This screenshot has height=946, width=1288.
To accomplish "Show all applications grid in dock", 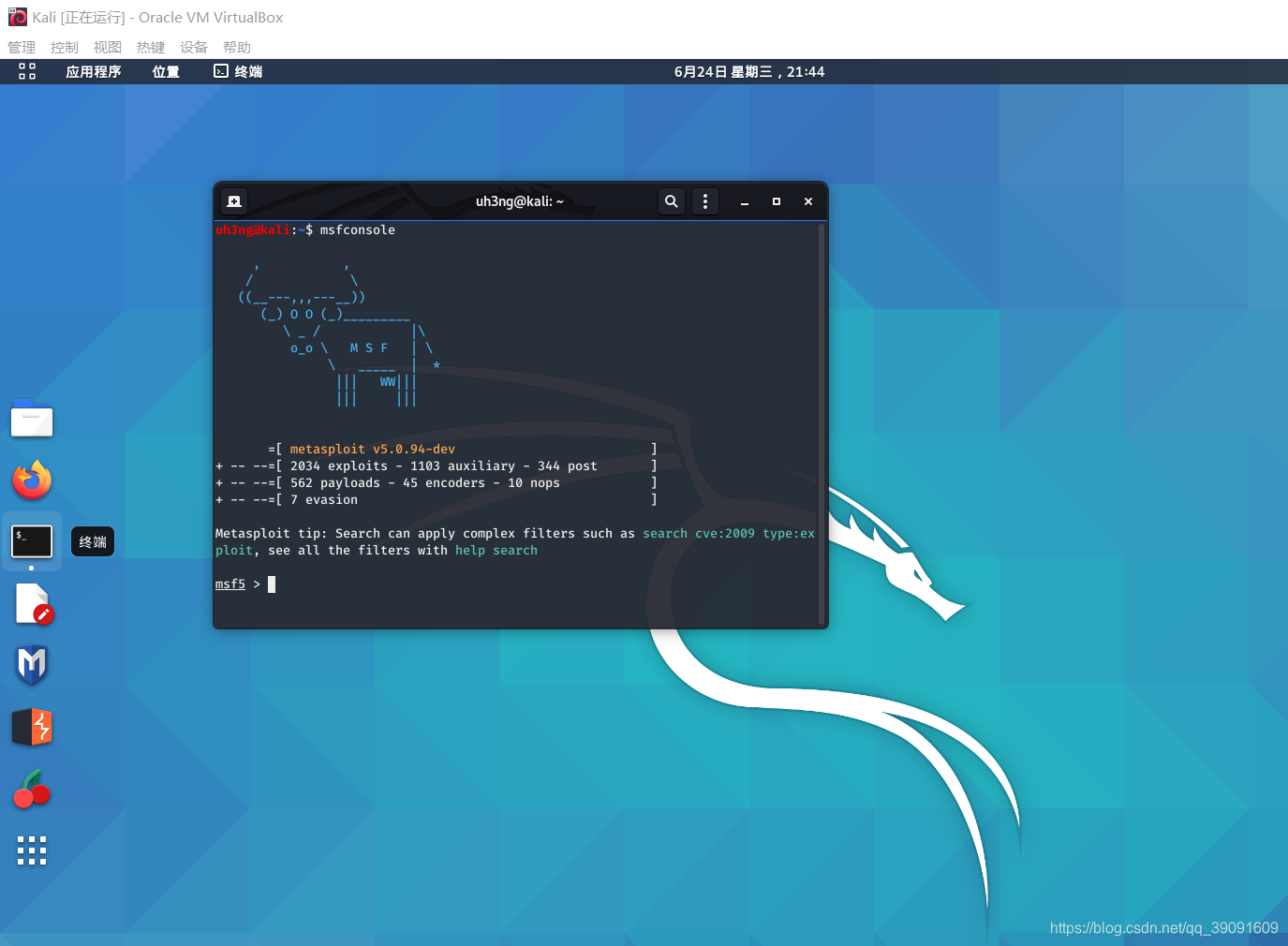I will (32, 850).
